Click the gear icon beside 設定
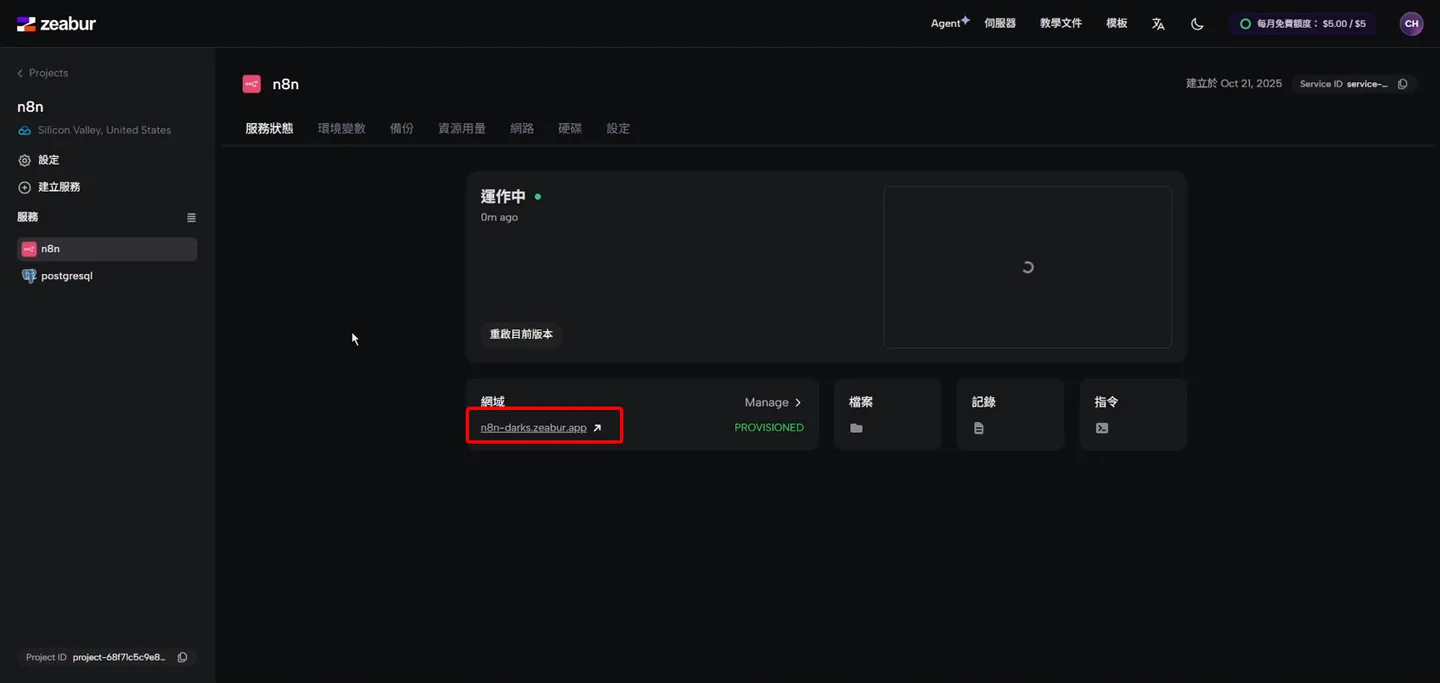 [24, 160]
